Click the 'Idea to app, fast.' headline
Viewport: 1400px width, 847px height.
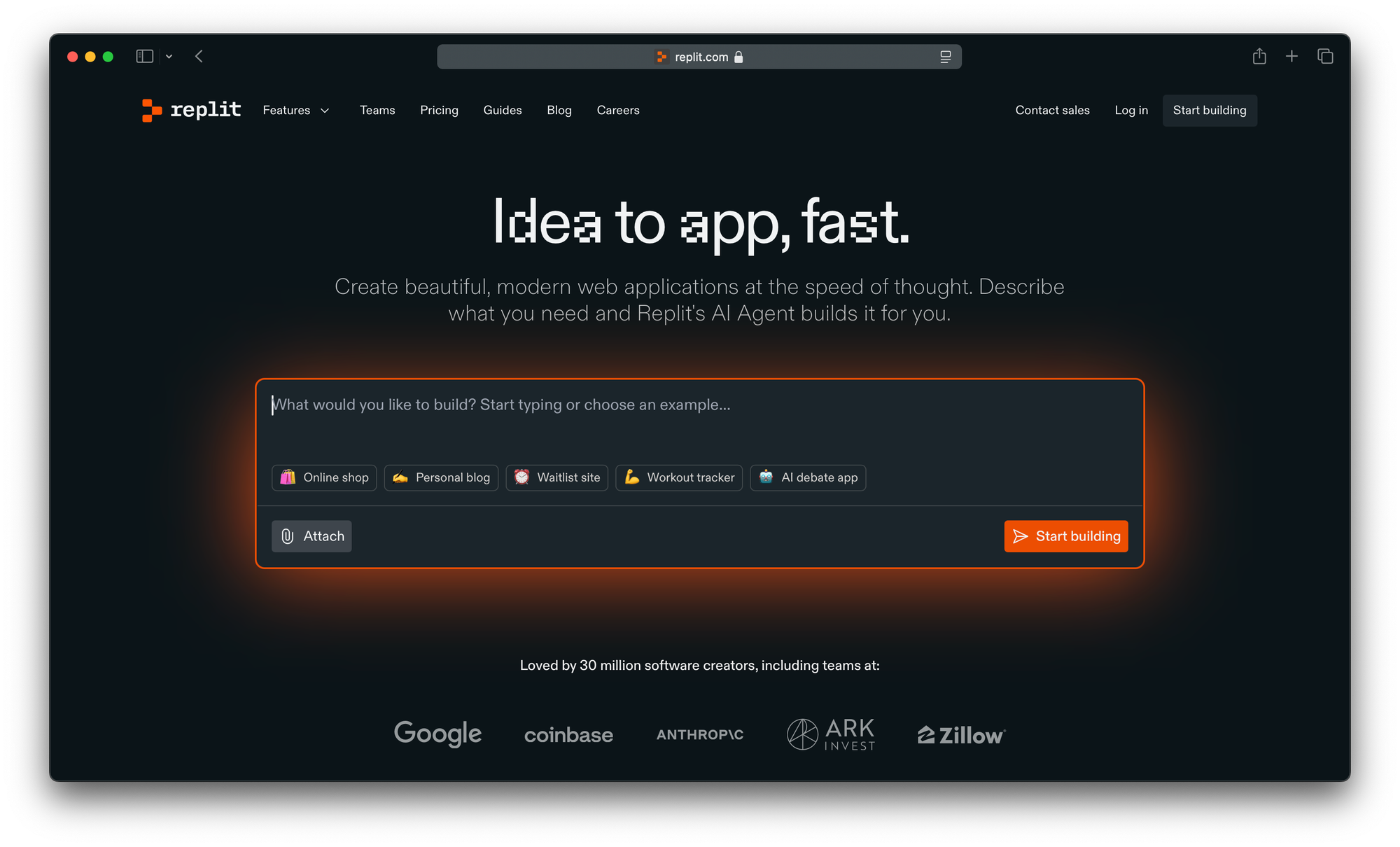(701, 223)
